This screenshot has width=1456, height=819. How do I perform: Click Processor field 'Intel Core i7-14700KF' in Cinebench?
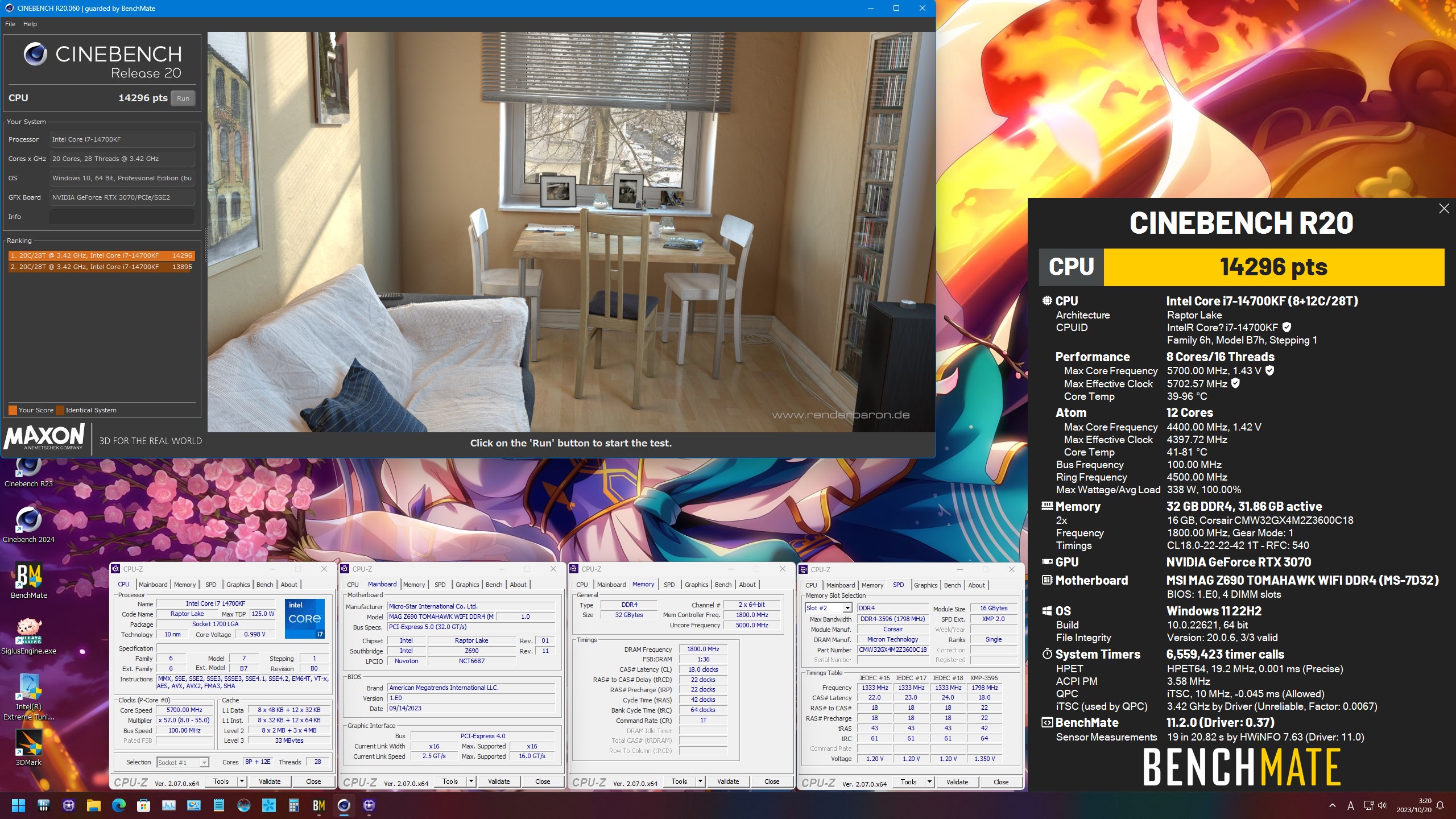click(x=122, y=139)
